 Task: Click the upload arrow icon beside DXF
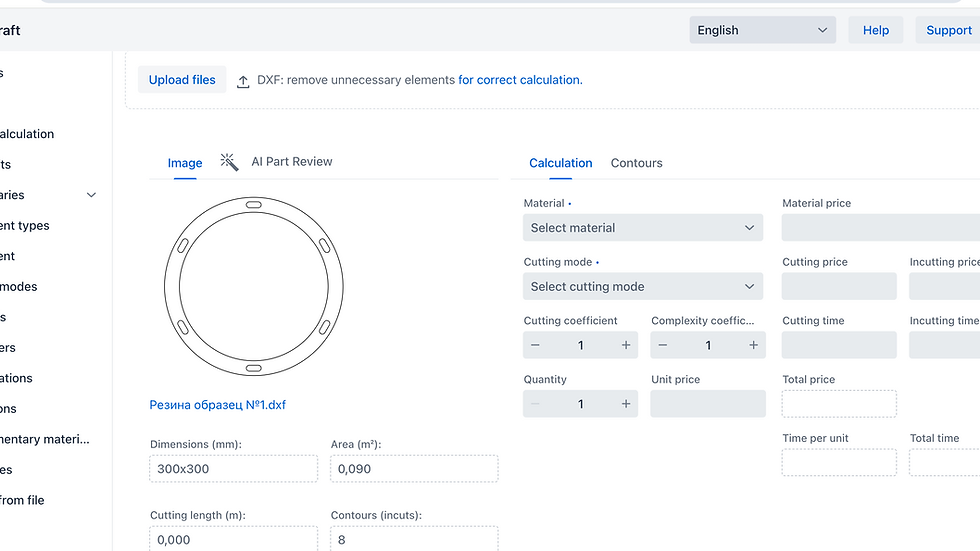(x=243, y=81)
